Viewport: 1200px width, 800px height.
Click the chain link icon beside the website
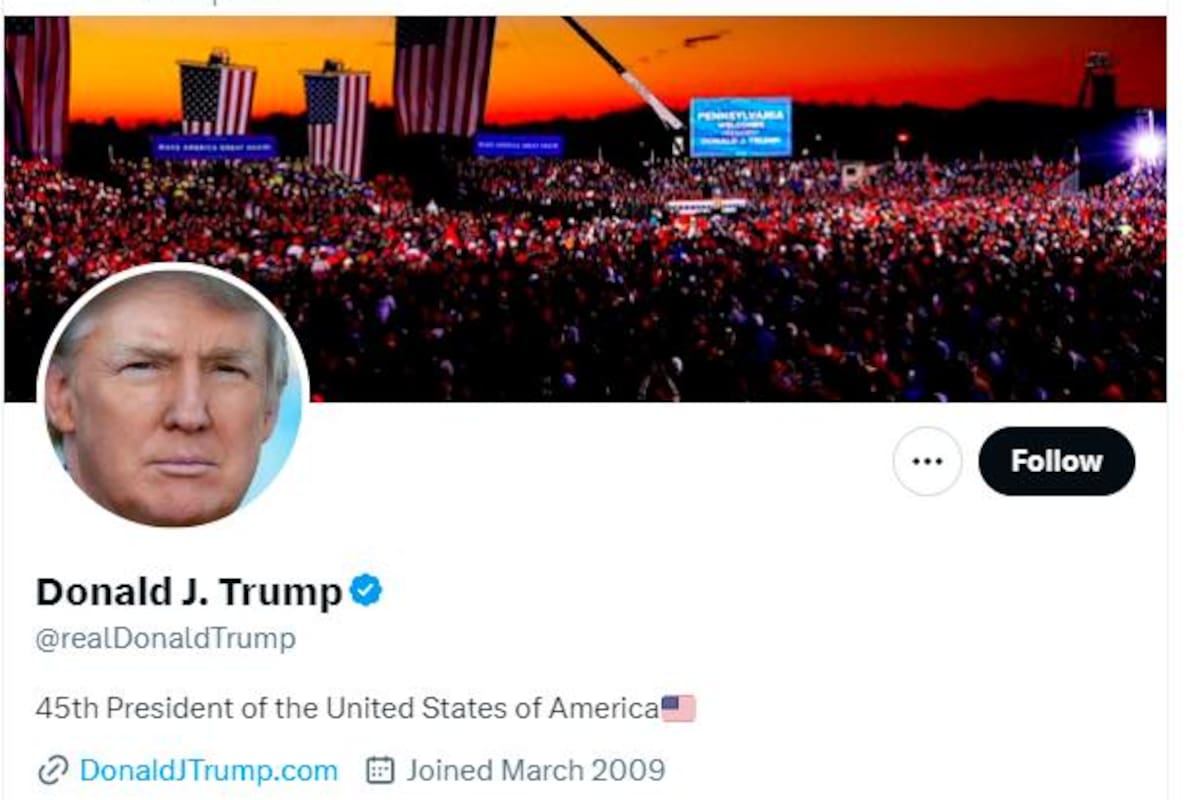[52, 771]
